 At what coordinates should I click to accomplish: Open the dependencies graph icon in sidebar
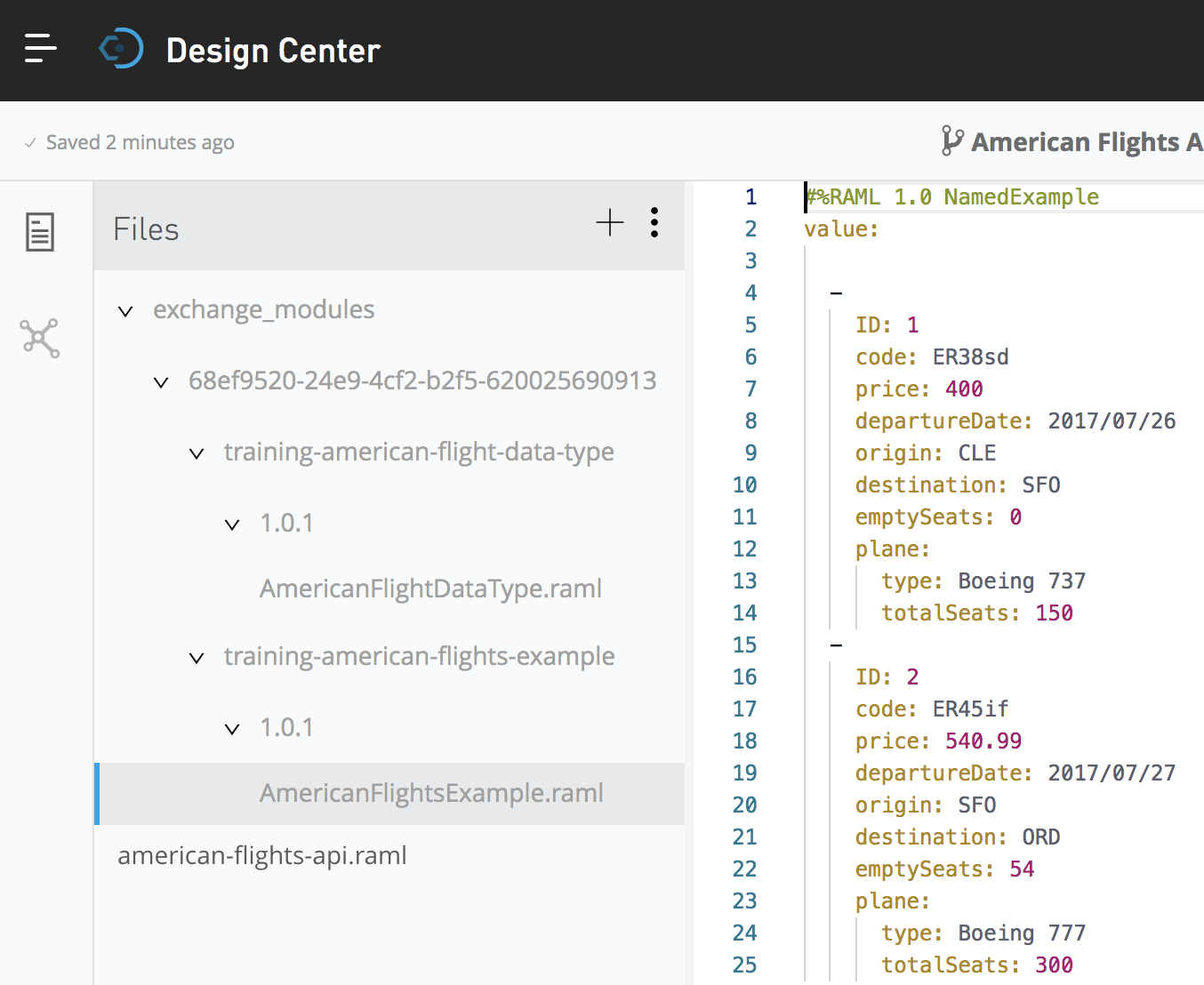tap(40, 339)
